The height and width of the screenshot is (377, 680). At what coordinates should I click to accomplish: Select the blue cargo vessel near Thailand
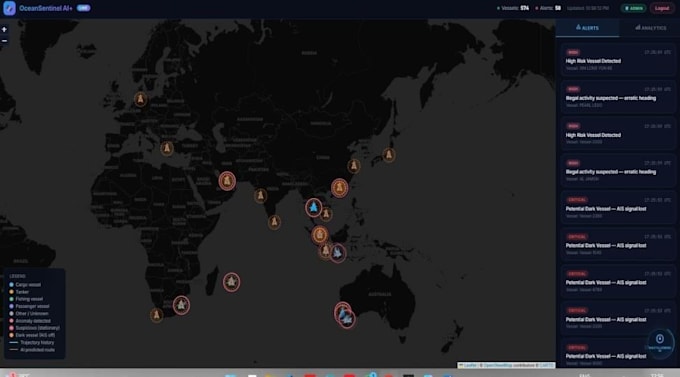[x=314, y=208]
